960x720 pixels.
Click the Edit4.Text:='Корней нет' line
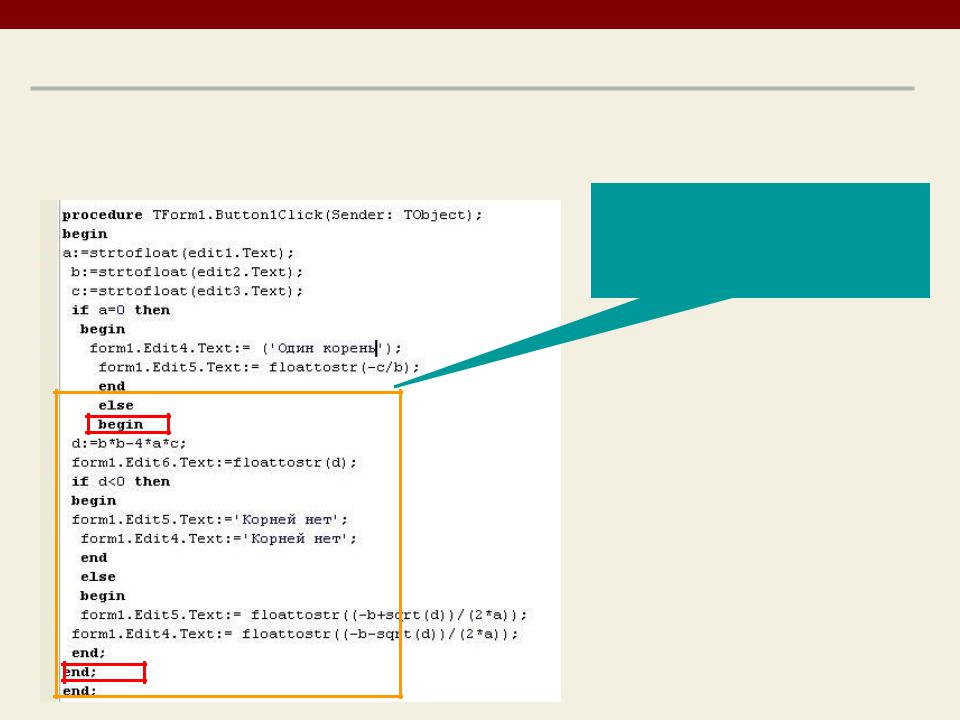[219, 539]
